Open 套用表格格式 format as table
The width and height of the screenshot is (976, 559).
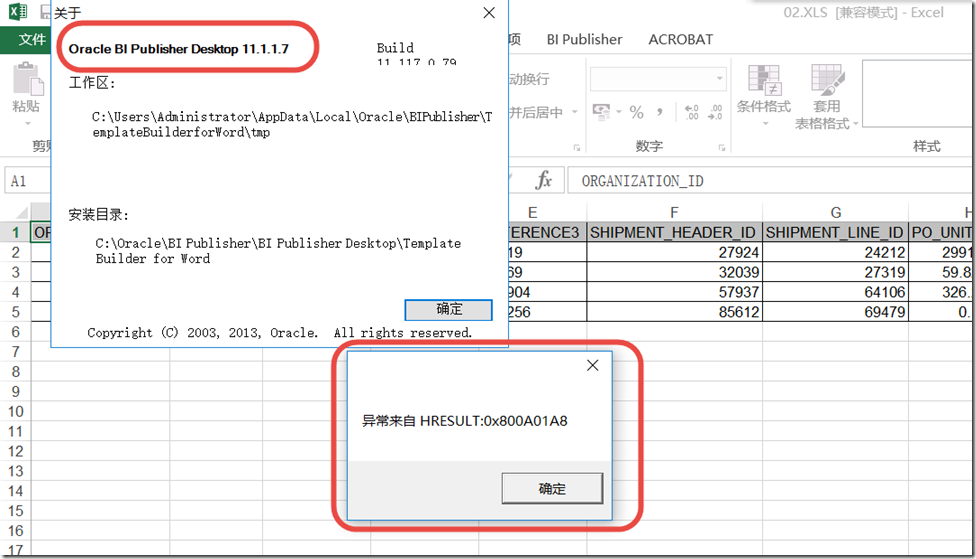click(826, 96)
